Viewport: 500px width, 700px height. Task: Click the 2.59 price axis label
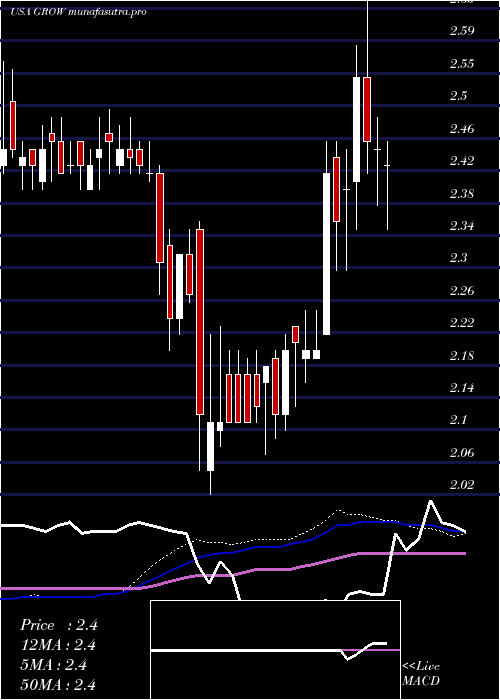point(462,31)
